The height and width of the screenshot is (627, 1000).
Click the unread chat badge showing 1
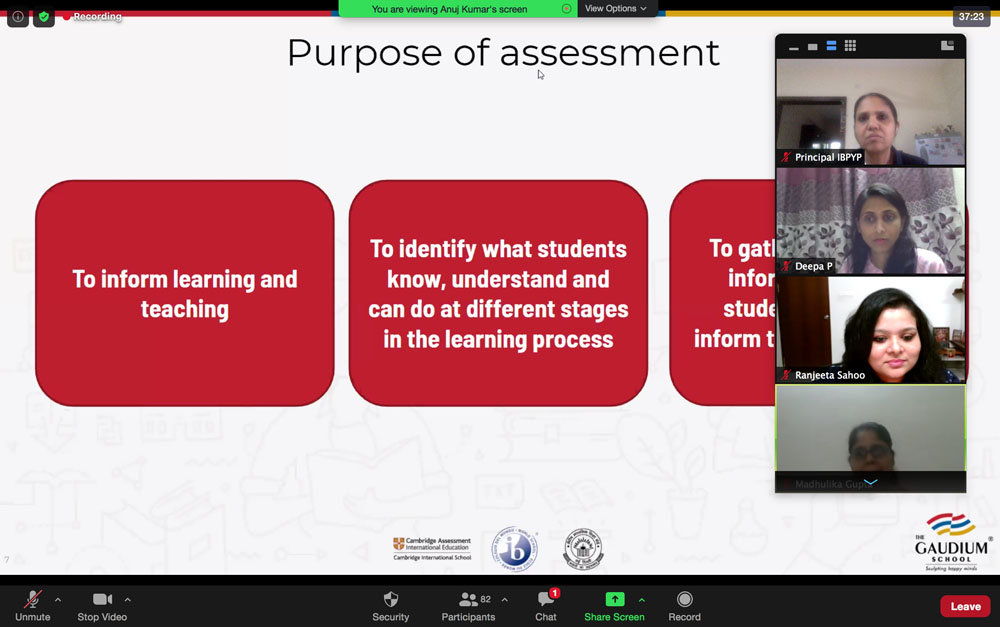click(x=555, y=593)
